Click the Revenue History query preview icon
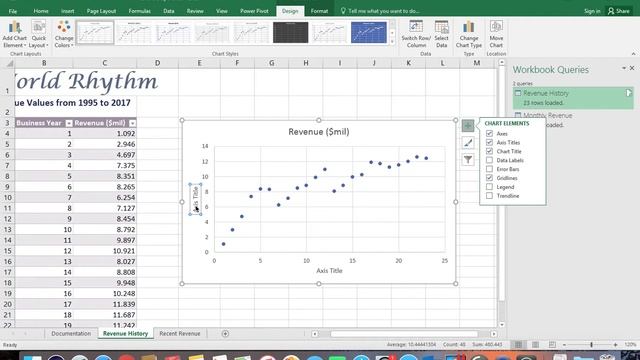This screenshot has width=640, height=360. pos(628,93)
